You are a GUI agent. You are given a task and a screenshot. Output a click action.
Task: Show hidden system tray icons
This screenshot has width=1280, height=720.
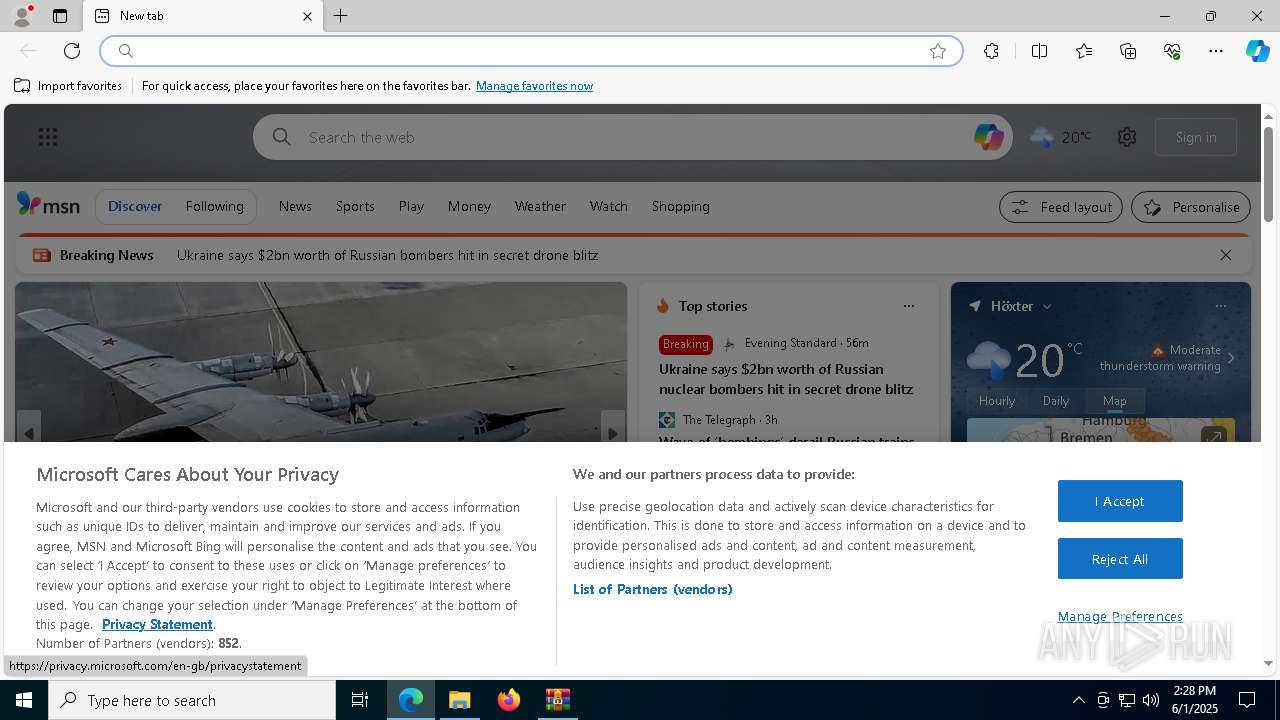[x=1078, y=700]
